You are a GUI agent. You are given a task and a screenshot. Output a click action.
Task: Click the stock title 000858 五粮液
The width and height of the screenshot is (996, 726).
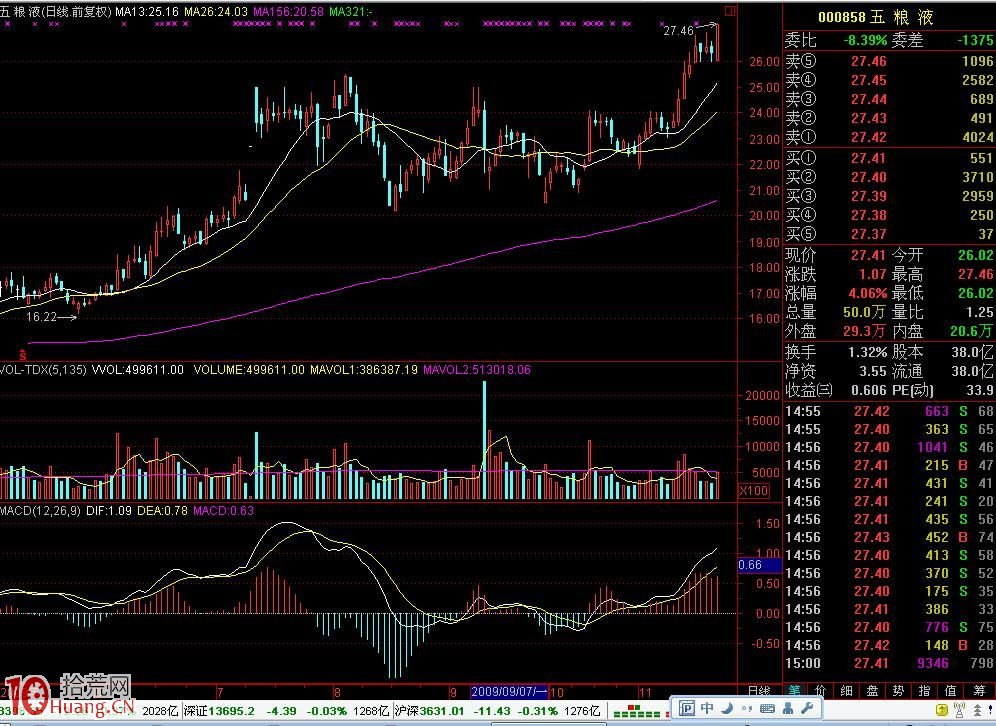click(875, 17)
